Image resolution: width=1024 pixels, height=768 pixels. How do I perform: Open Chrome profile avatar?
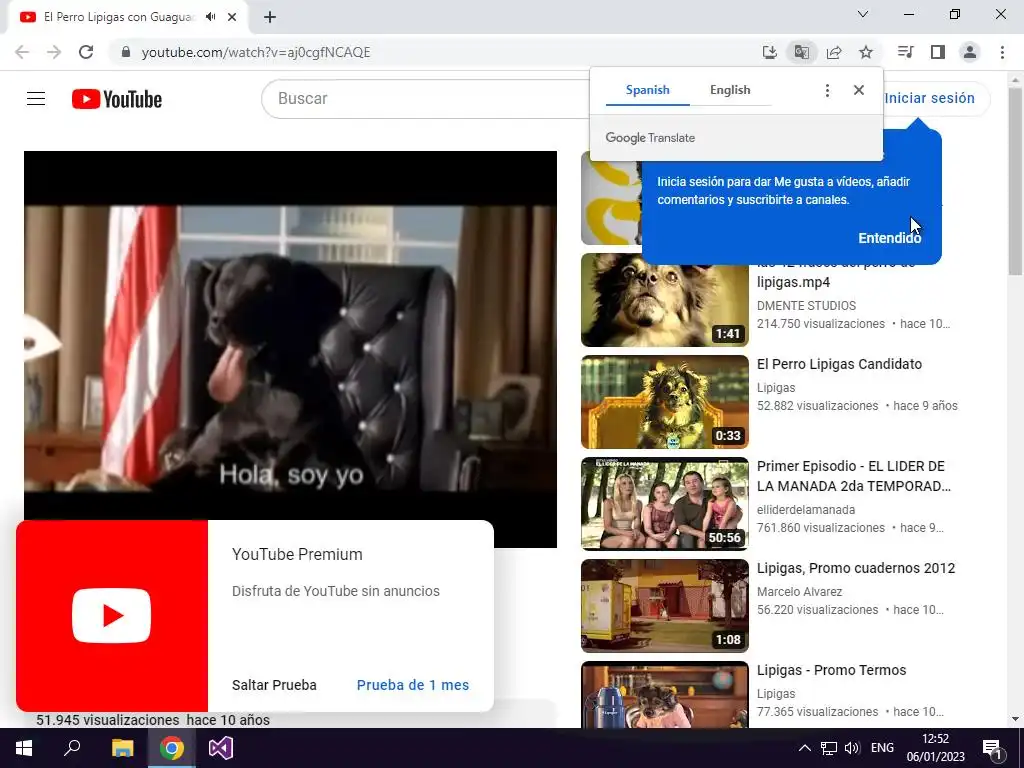click(x=970, y=52)
